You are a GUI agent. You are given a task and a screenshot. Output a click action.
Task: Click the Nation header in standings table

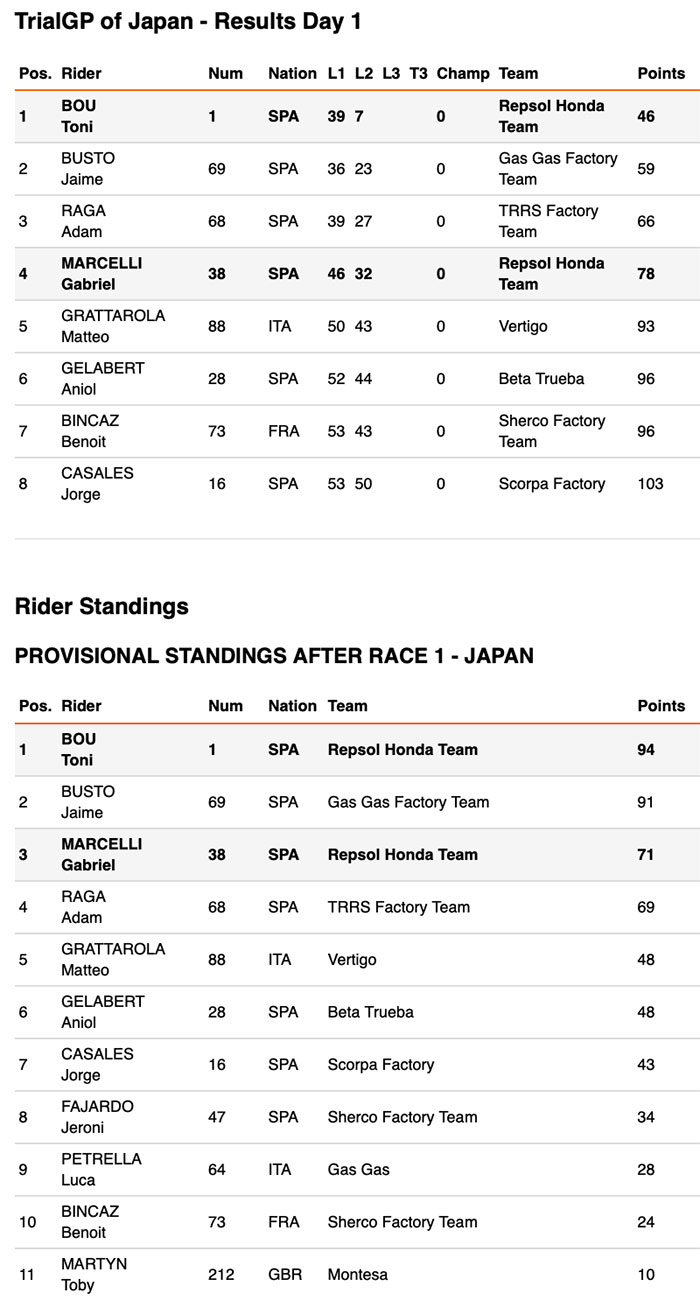pyautogui.click(x=292, y=706)
